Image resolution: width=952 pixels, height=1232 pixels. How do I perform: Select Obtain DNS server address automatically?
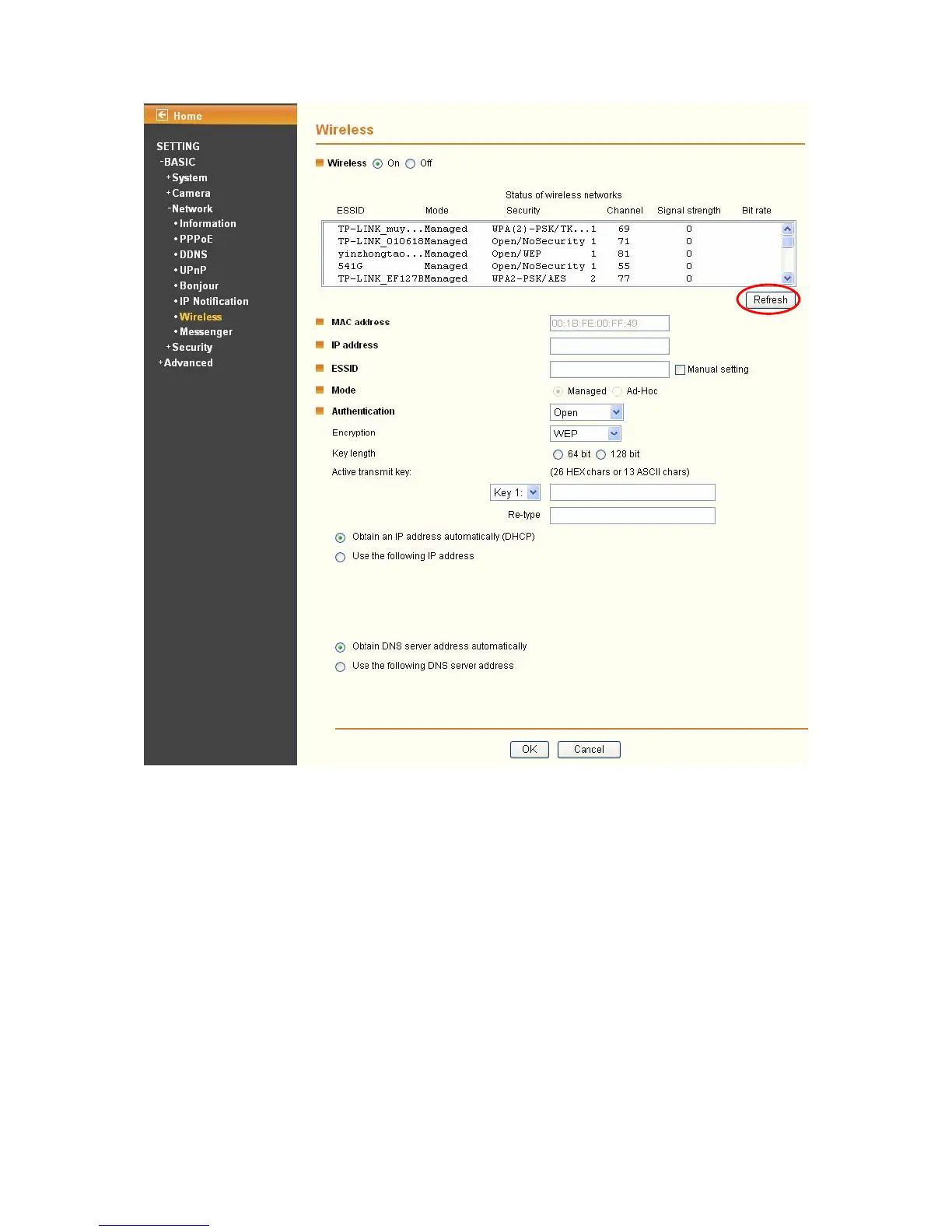tap(340, 647)
